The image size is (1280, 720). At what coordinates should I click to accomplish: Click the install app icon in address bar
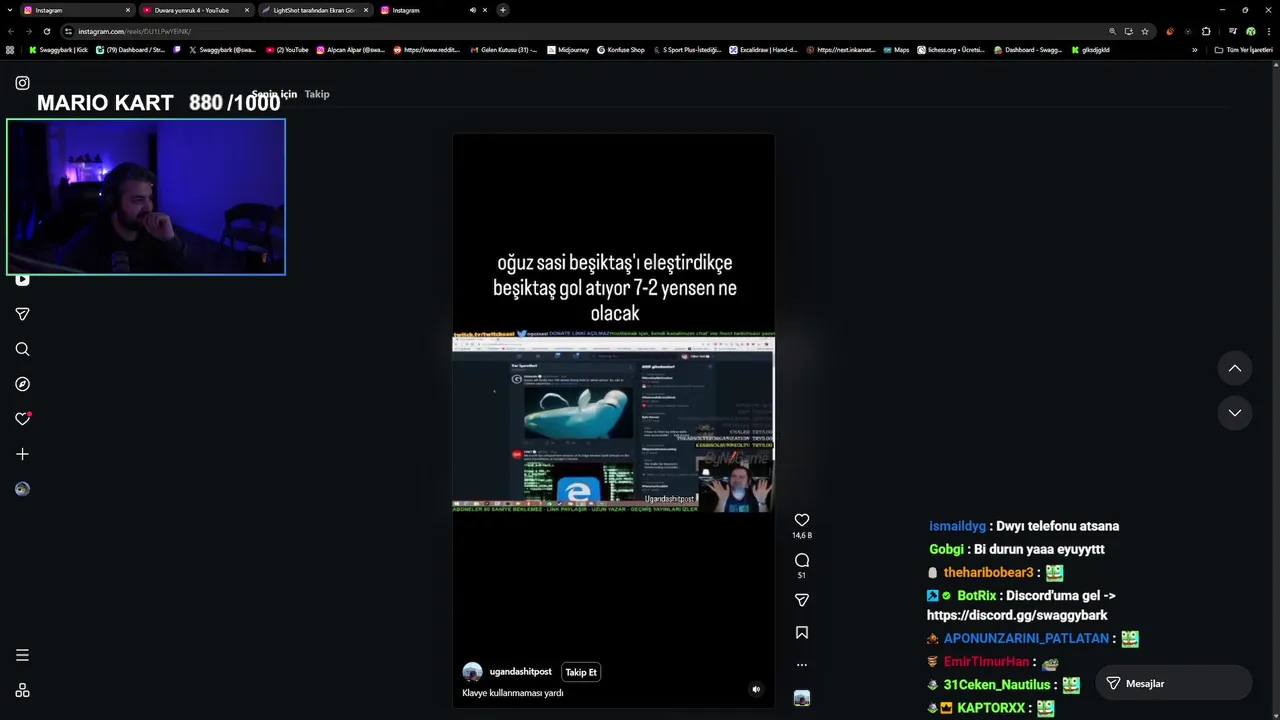click(1128, 31)
